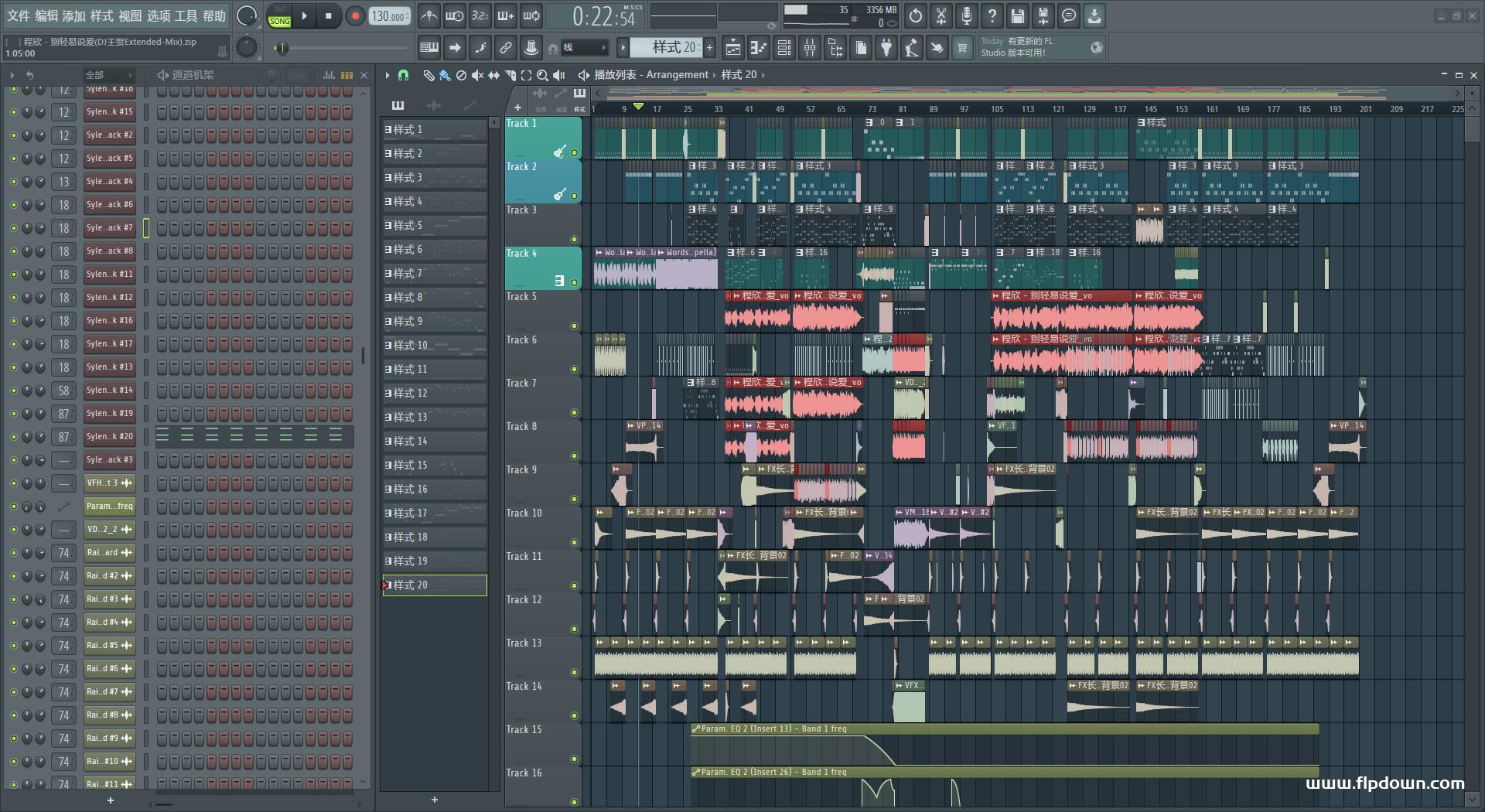
Task: Mute Track 5 green dot
Action: (x=574, y=326)
